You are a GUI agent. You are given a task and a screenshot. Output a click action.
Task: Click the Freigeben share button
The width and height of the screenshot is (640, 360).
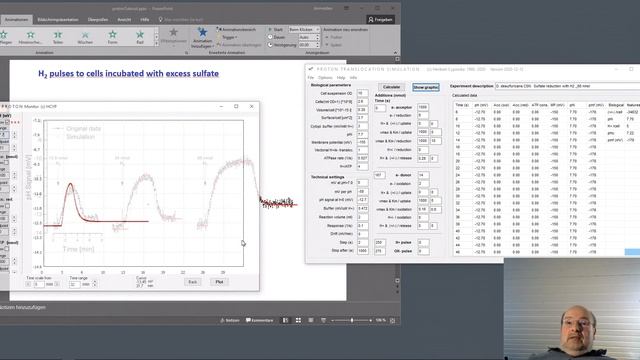[380, 20]
